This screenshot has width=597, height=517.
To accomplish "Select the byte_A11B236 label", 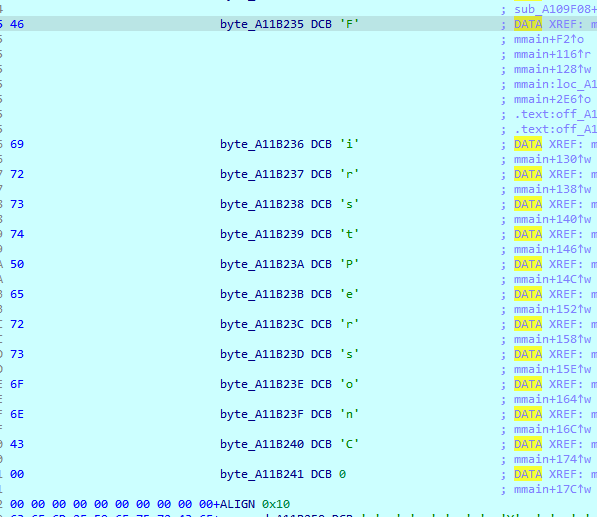I will point(262,144).
